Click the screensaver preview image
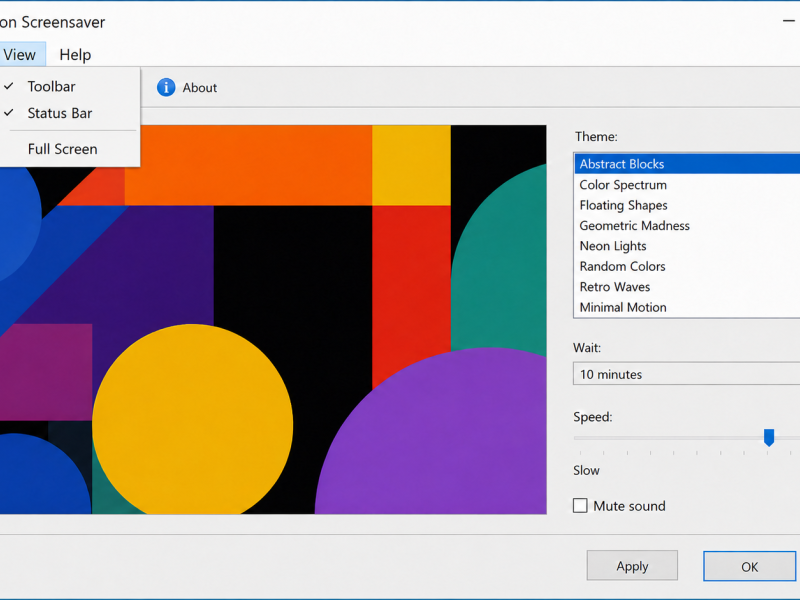This screenshot has width=800, height=600. click(x=273, y=319)
